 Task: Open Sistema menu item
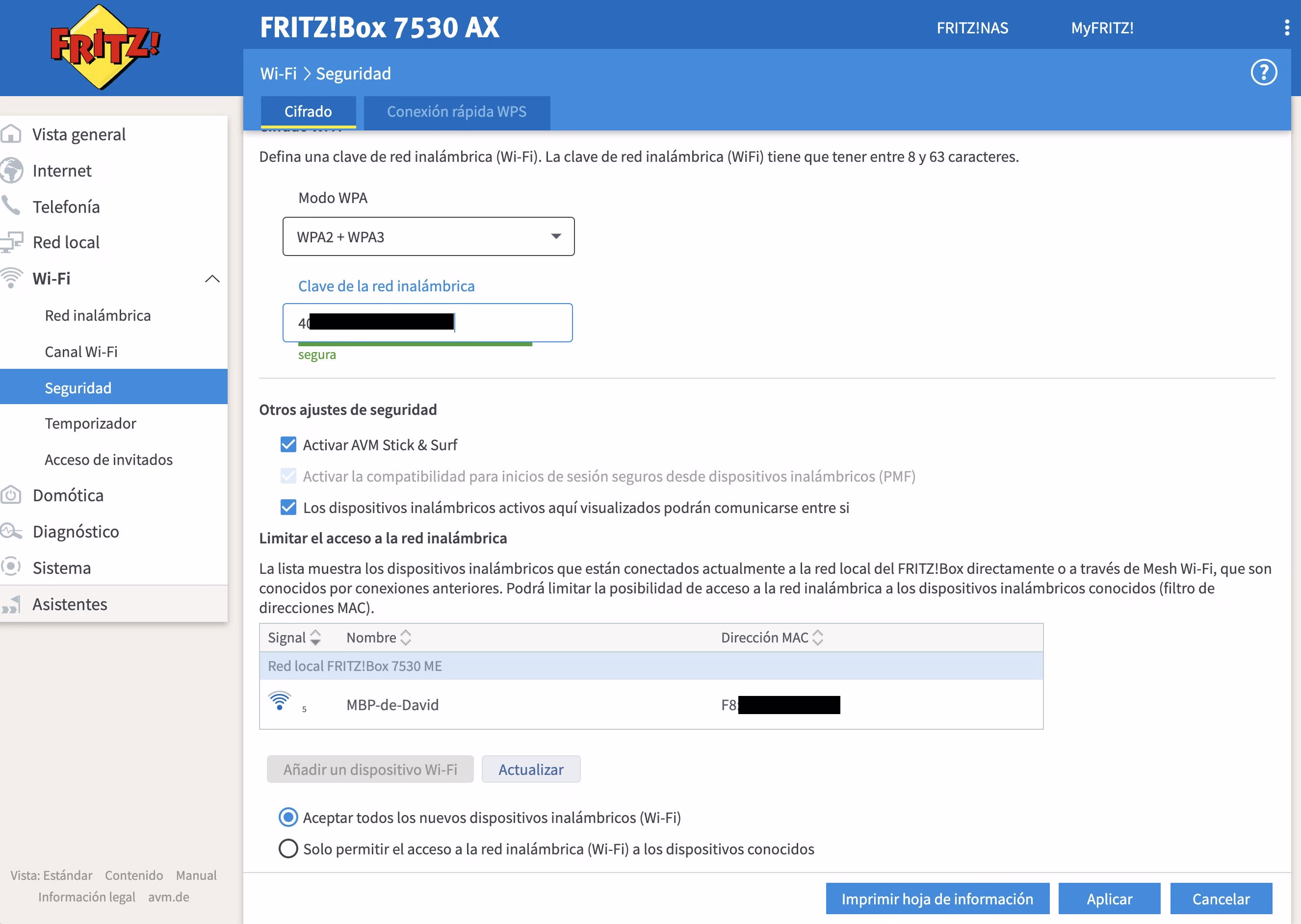coord(62,568)
